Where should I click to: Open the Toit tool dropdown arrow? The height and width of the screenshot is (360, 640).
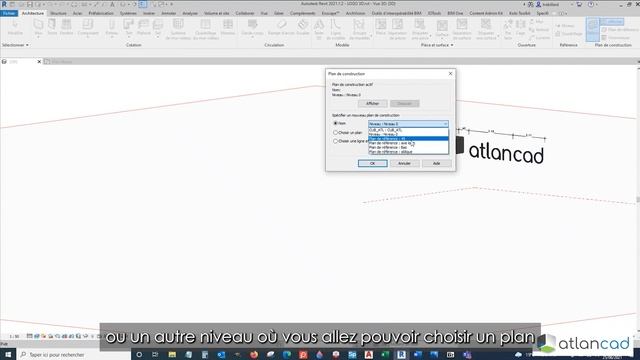click(129, 37)
